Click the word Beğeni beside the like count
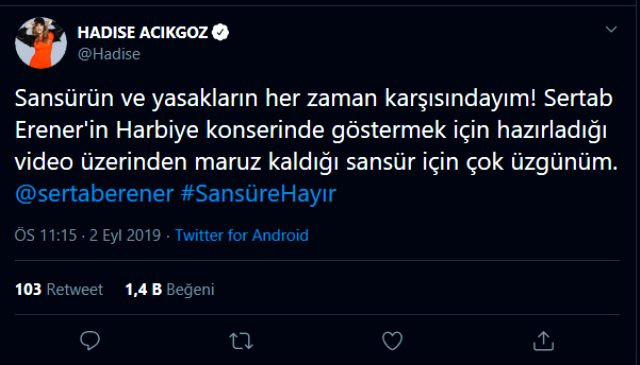The width and height of the screenshot is (640, 365). [x=190, y=290]
